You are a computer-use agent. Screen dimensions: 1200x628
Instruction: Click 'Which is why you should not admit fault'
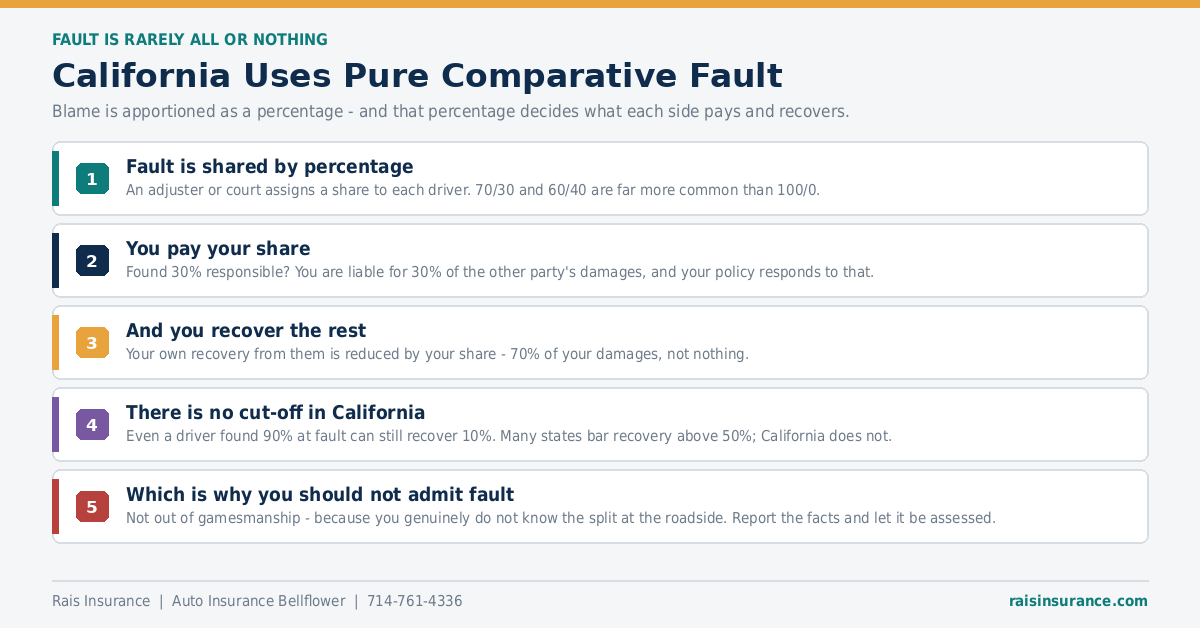(320, 495)
